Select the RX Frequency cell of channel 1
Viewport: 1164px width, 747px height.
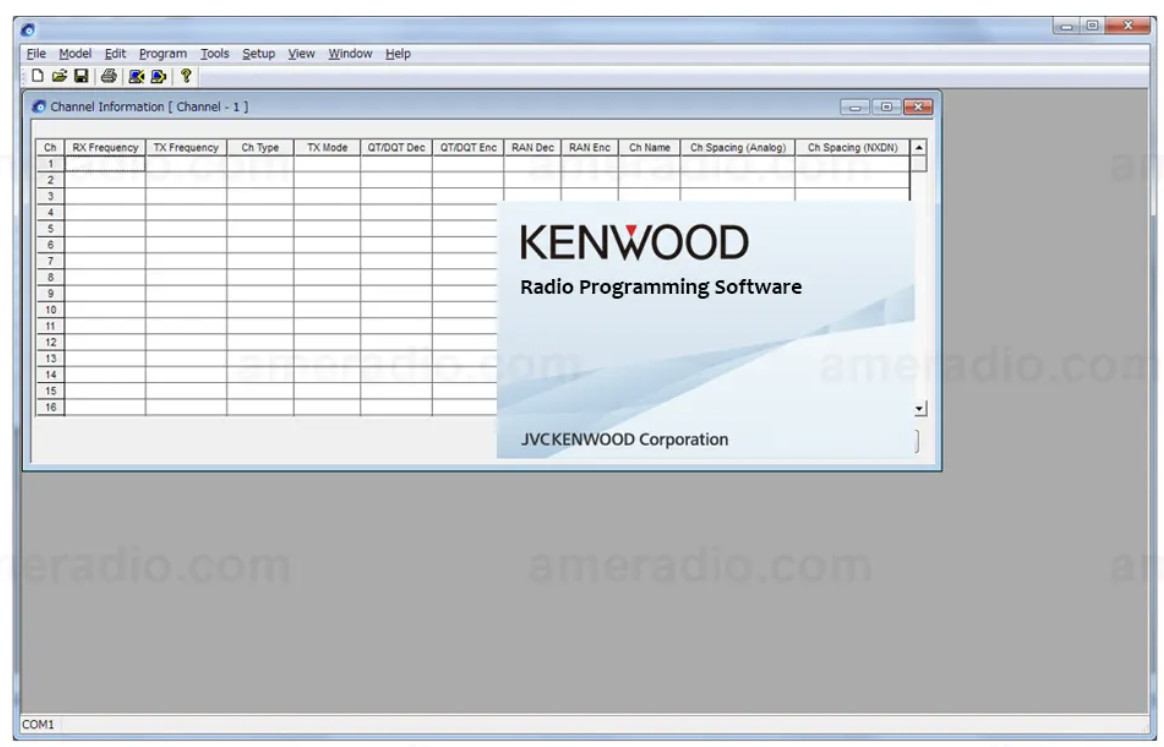(105, 163)
